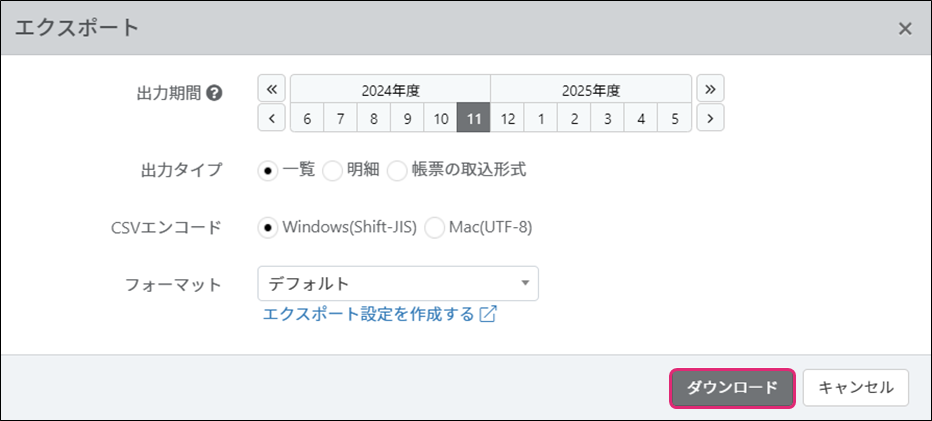Go to next month with single-right arrow
The height and width of the screenshot is (421, 932).
coord(710,118)
